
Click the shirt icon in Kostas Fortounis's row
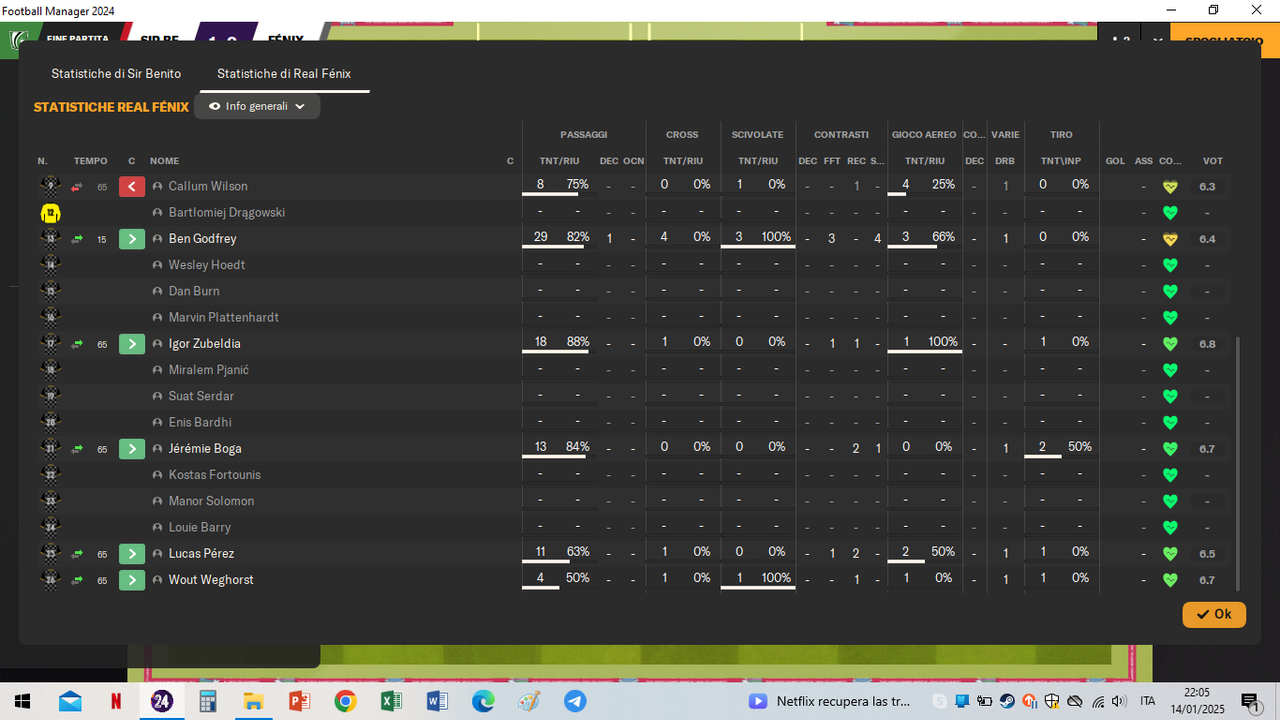[50, 475]
